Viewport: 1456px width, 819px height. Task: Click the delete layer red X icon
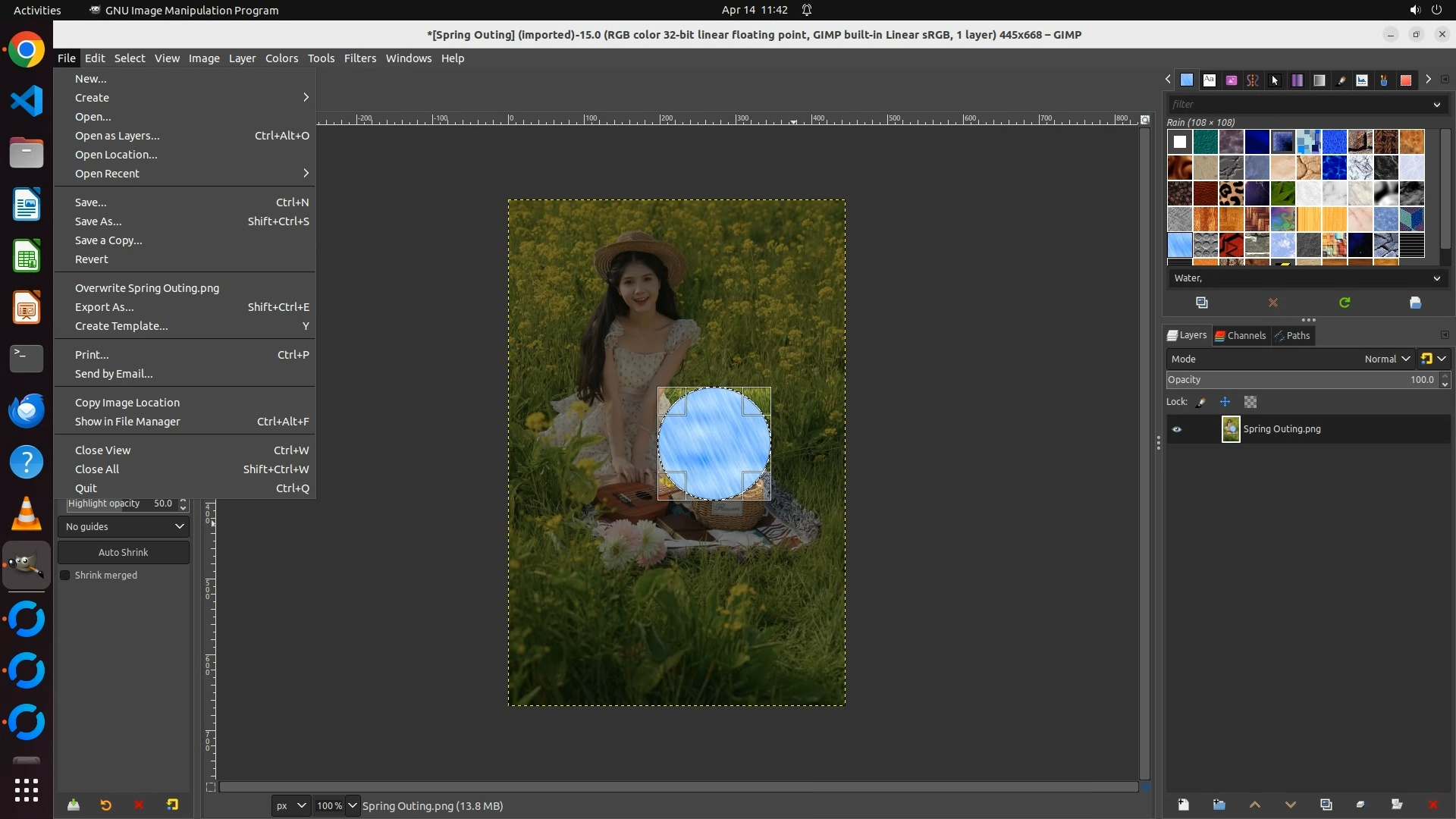click(x=1432, y=805)
